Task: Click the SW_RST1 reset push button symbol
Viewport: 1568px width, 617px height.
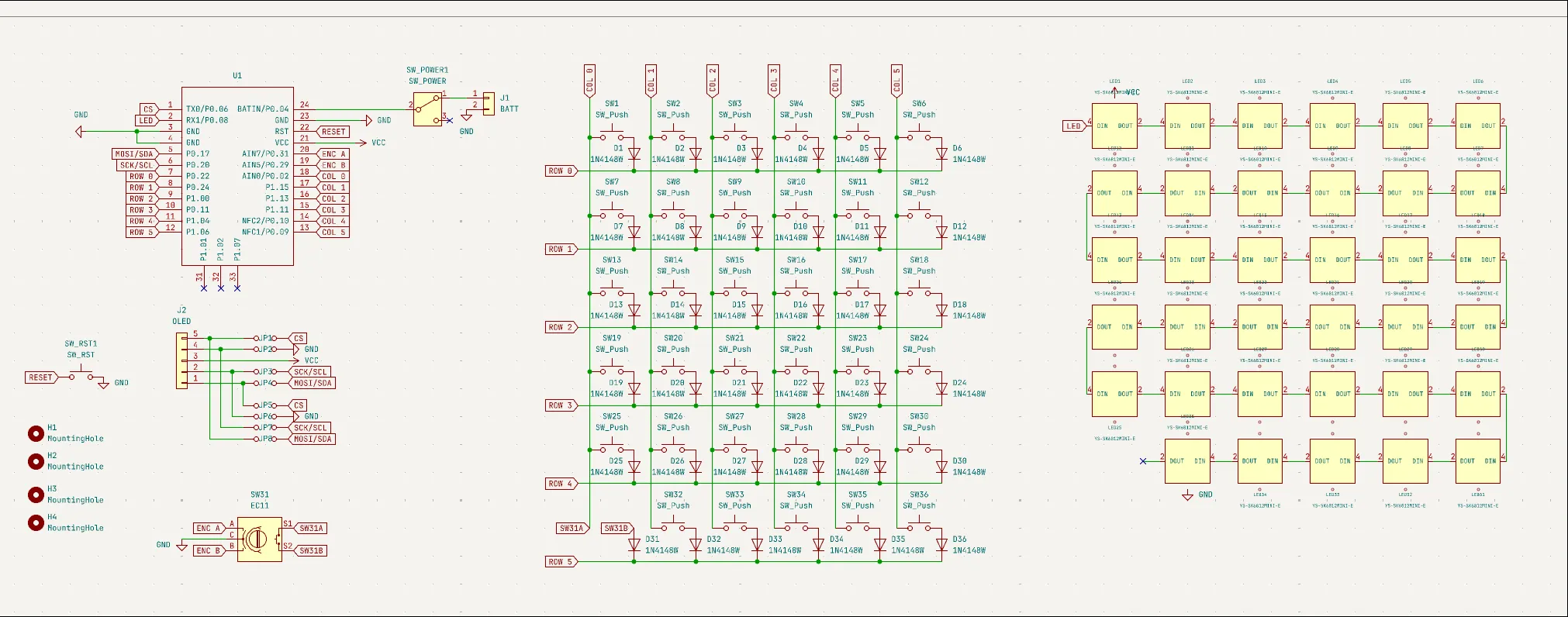Action: [x=81, y=376]
